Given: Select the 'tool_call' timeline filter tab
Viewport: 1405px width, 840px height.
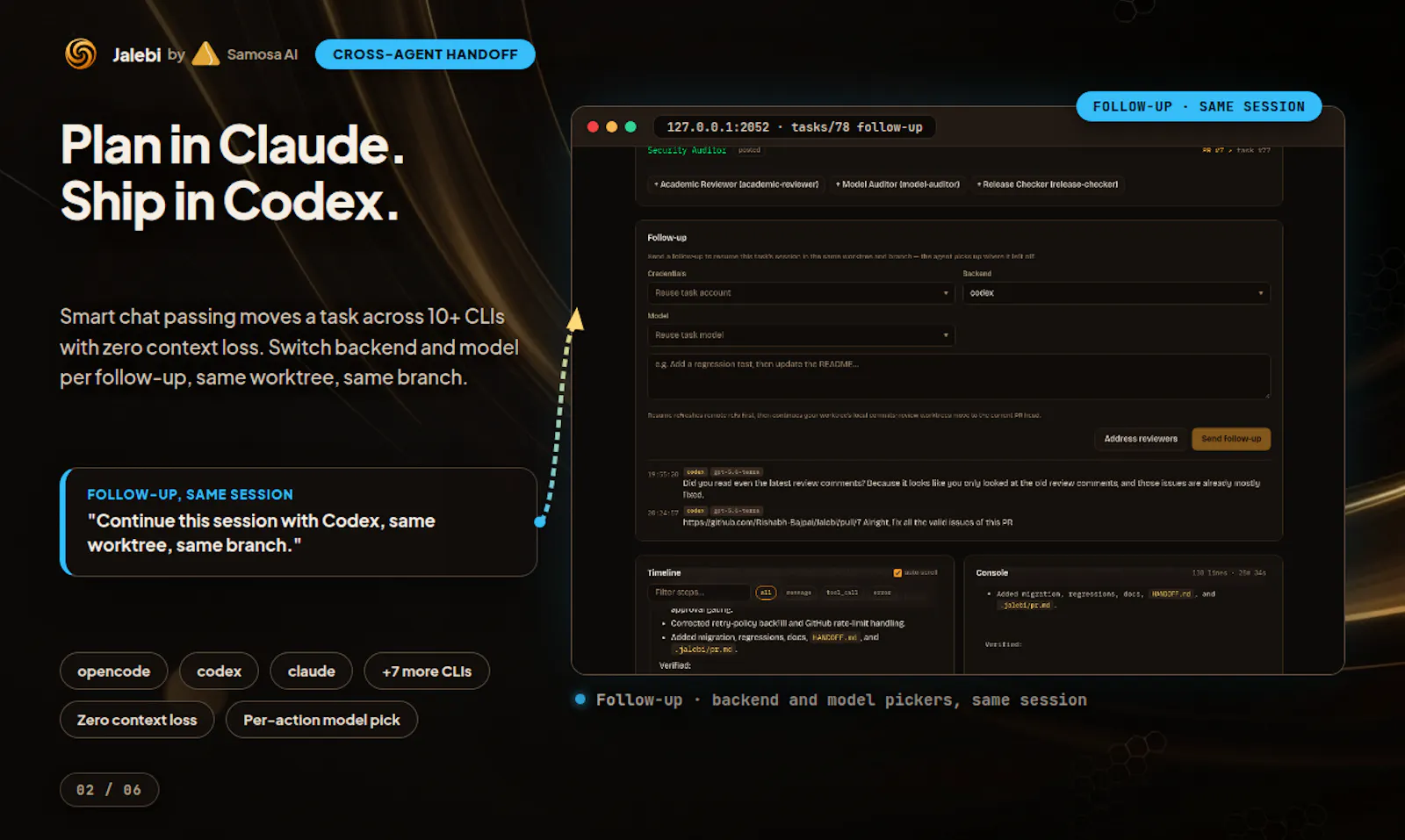Looking at the screenshot, I should [841, 592].
